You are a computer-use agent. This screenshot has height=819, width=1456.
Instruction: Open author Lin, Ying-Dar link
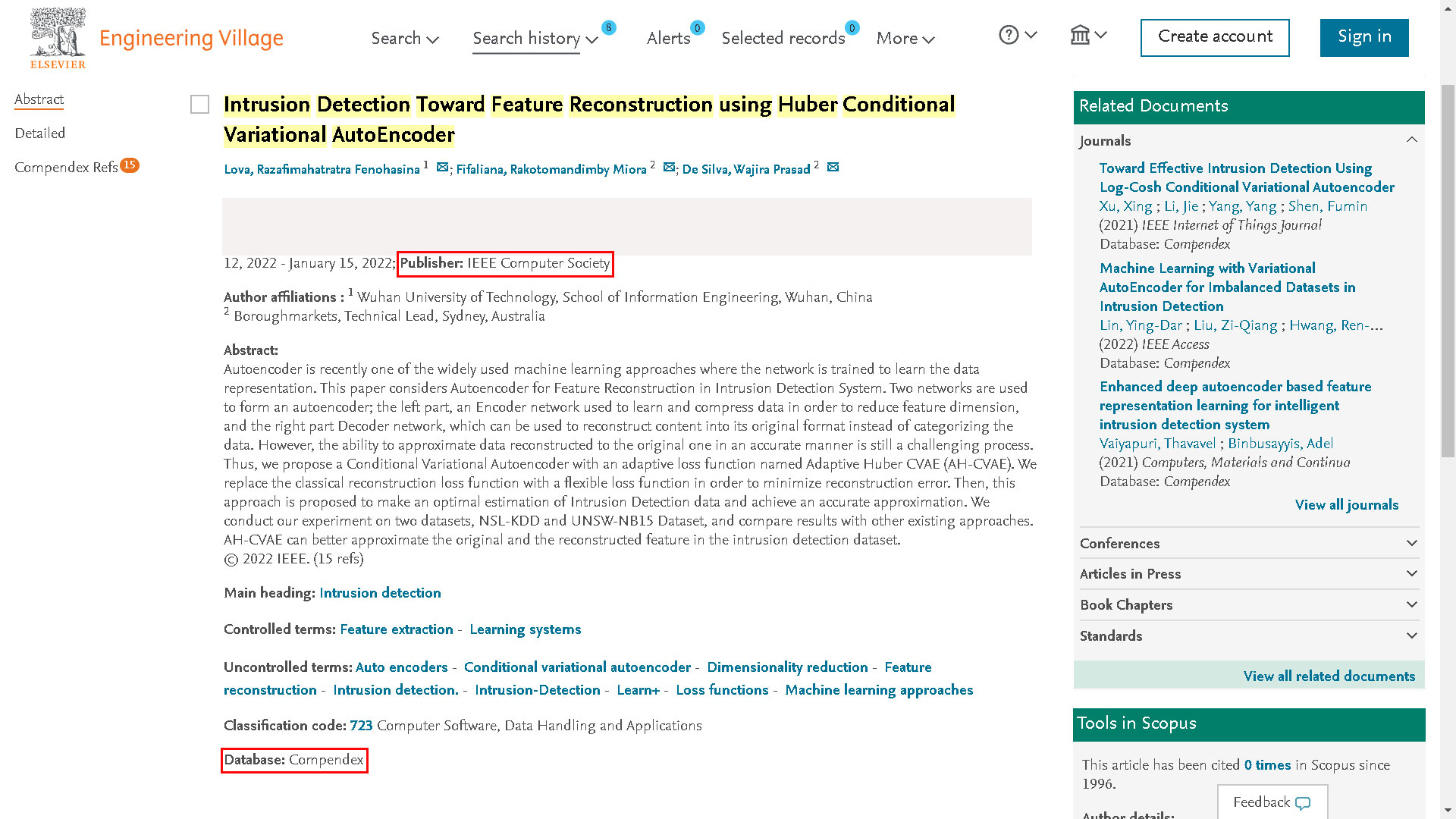click(x=1141, y=325)
